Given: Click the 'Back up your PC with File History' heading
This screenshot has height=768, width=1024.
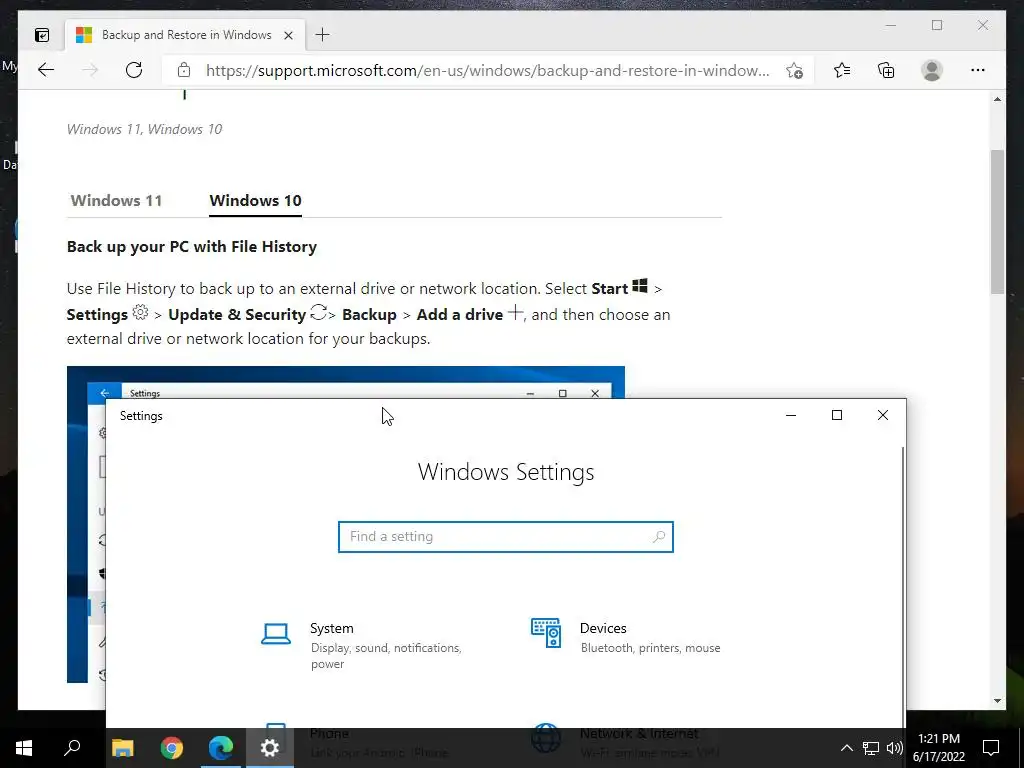Looking at the screenshot, I should [192, 247].
